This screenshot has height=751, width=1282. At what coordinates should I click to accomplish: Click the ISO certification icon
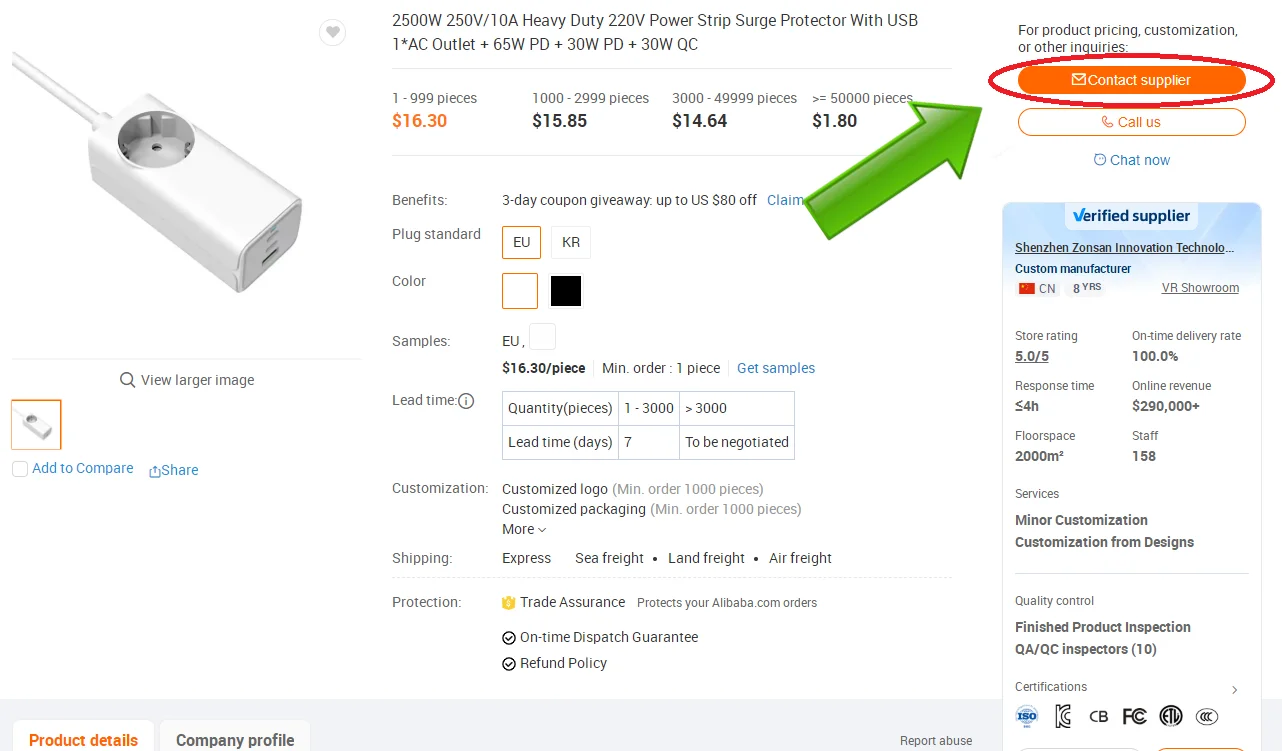(x=1027, y=716)
